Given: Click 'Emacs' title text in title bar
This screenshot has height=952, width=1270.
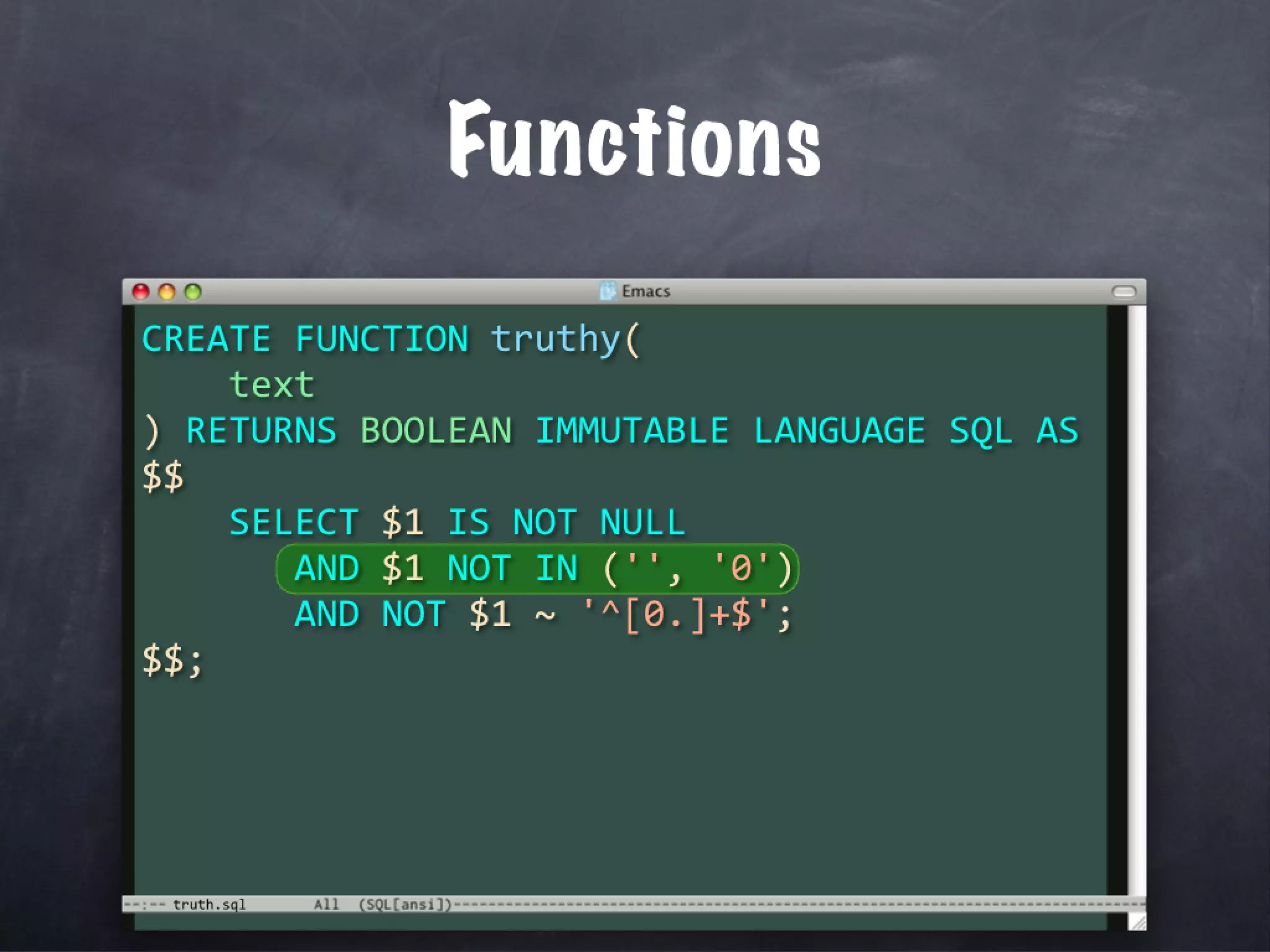Looking at the screenshot, I should pos(646,291).
